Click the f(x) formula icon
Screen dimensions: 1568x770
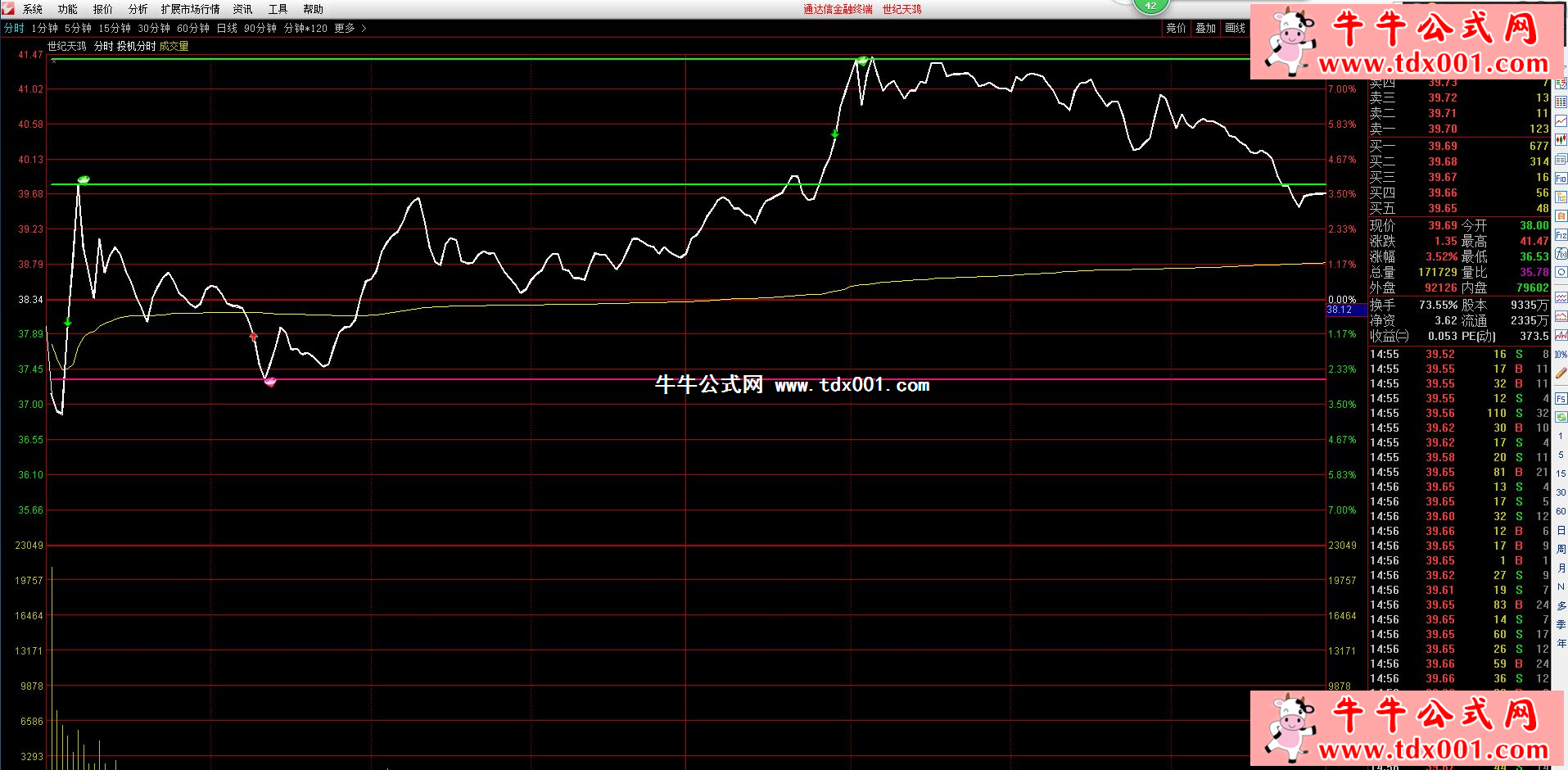1561,254
